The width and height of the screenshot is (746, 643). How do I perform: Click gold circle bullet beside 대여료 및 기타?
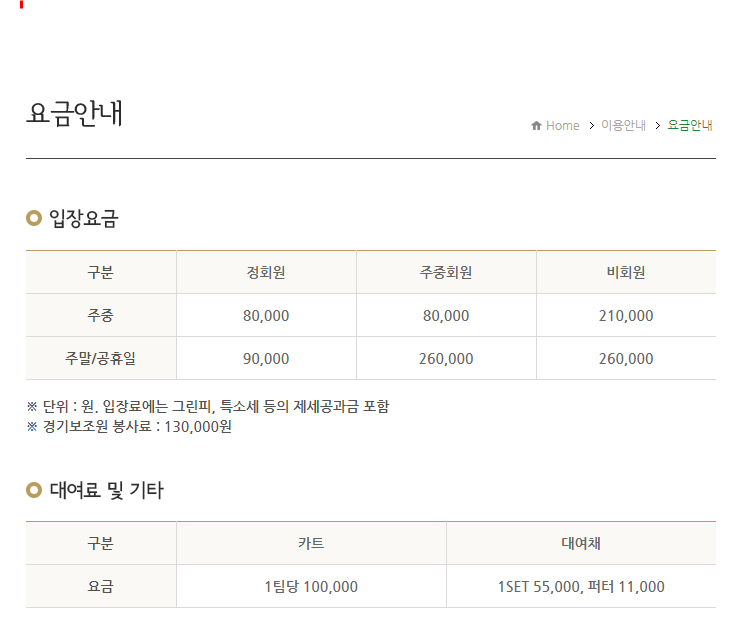click(34, 490)
